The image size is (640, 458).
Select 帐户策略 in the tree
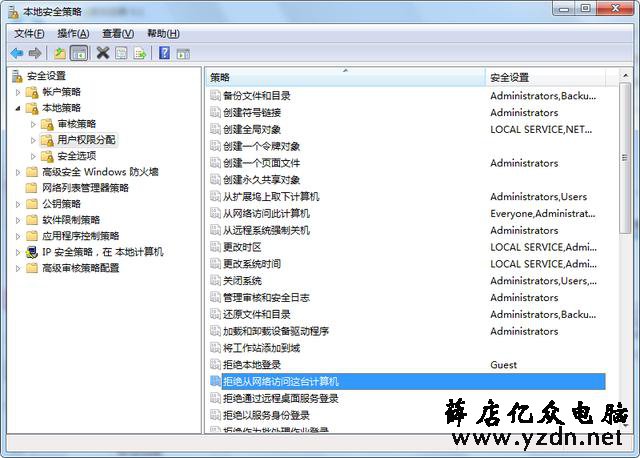[x=62, y=92]
